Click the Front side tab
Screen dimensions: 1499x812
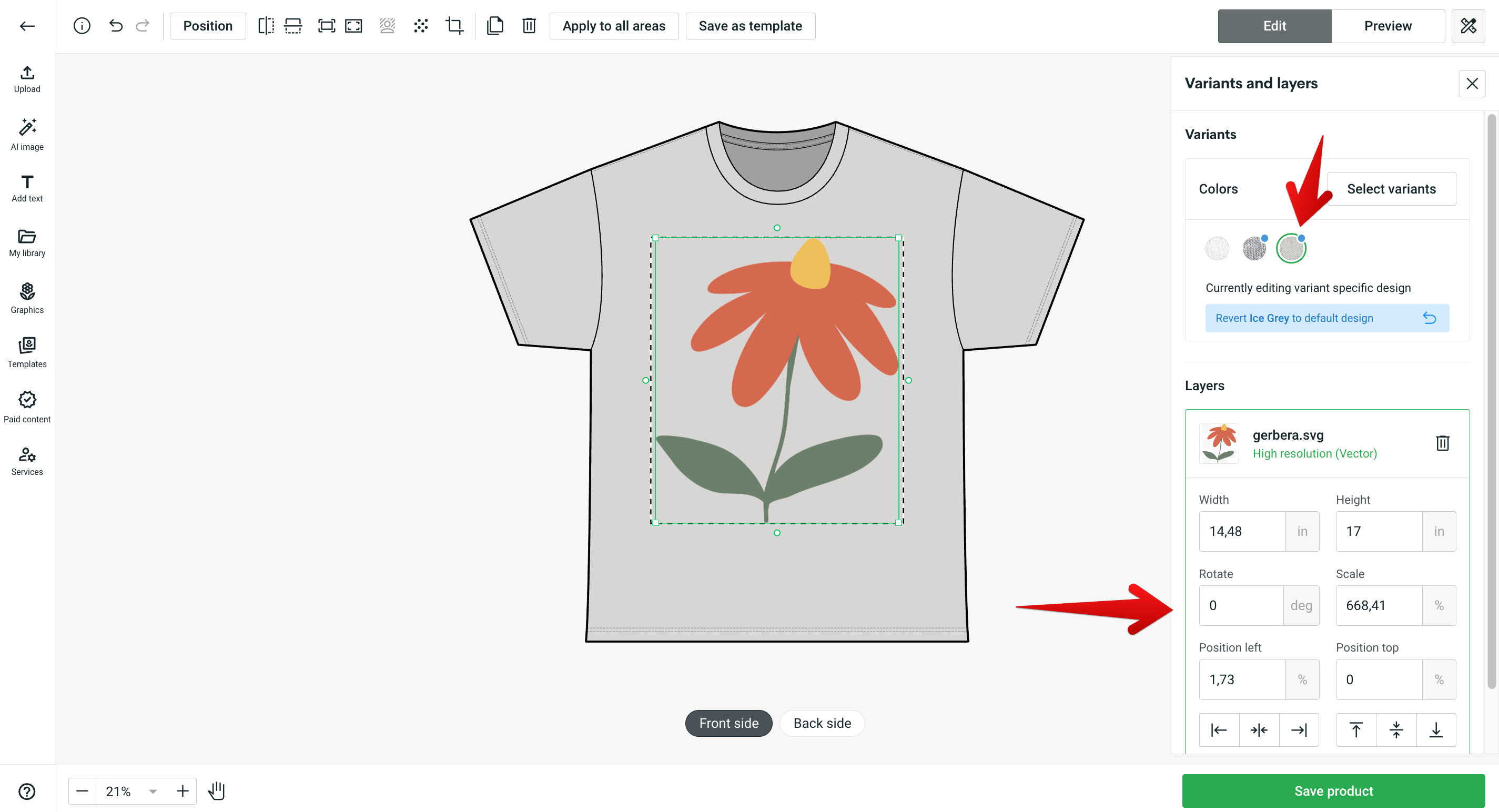[x=728, y=723]
